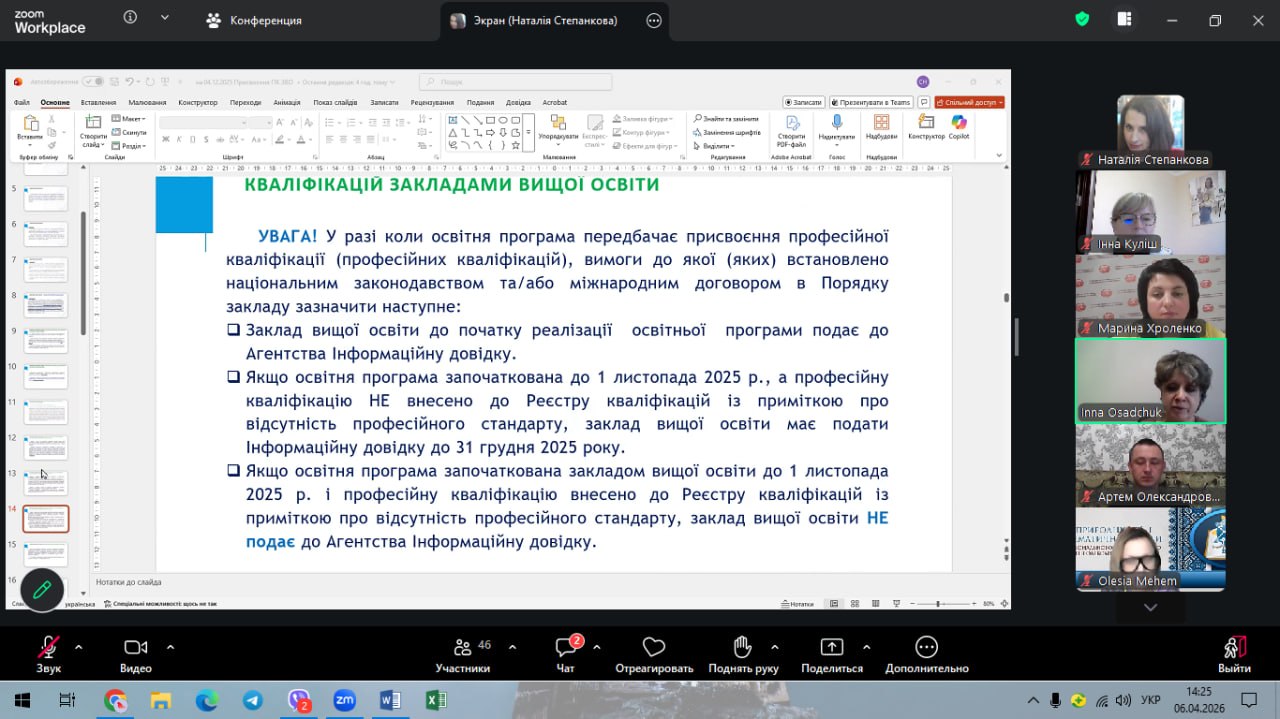
Task: Open Zoom info icon near Workplace logo
Action: click(x=130, y=18)
